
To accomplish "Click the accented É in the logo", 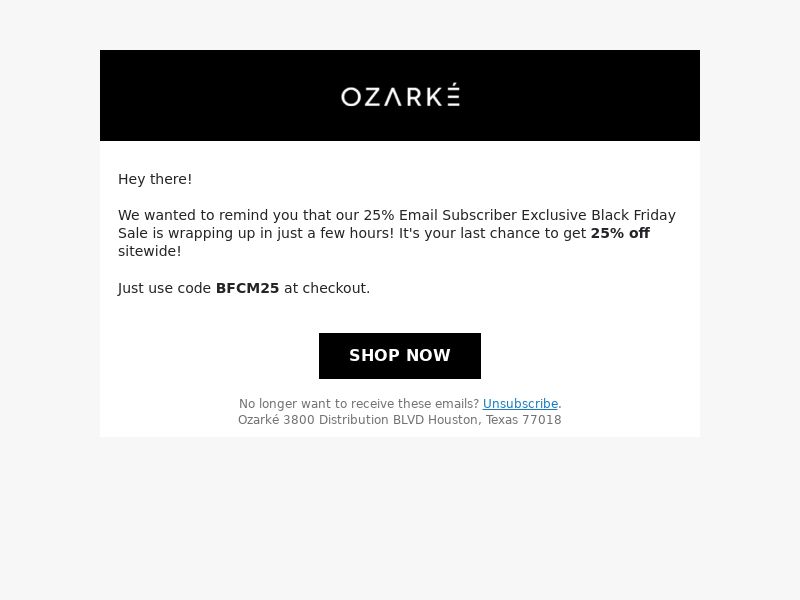I will point(454,94).
